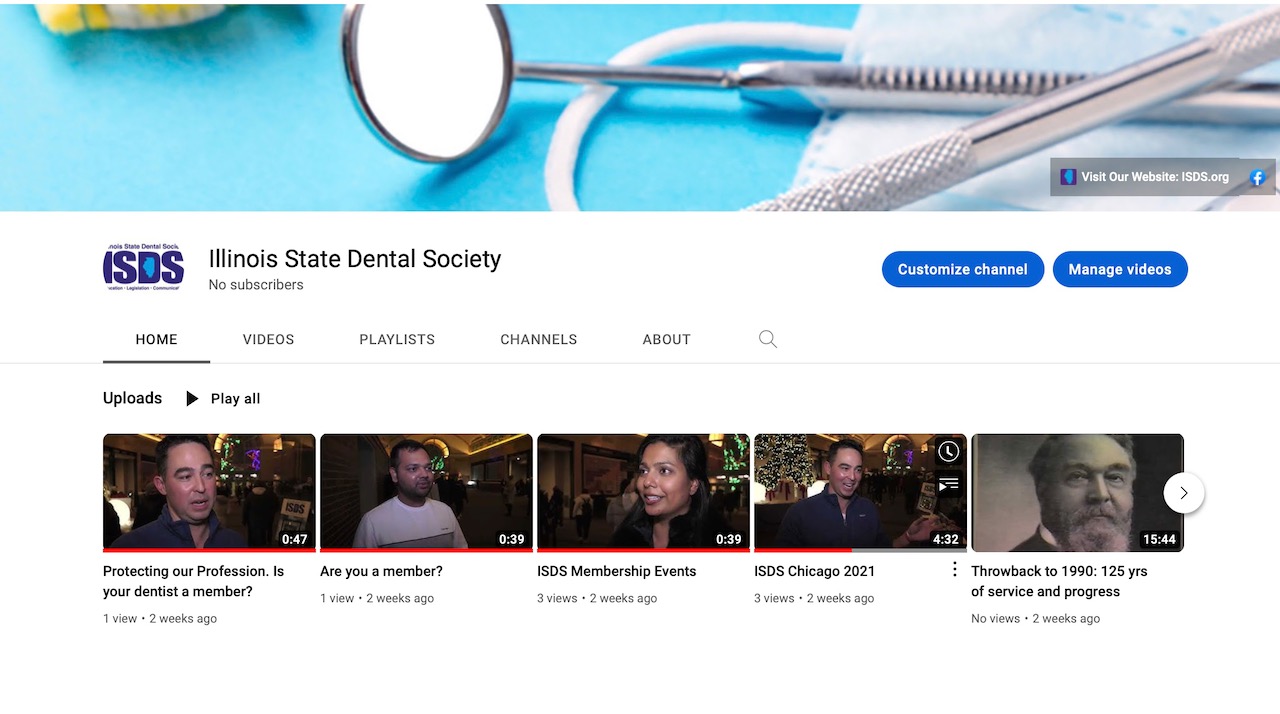Click the 15:44 duration badge
Screen dimensions: 1280x714
1159,539
